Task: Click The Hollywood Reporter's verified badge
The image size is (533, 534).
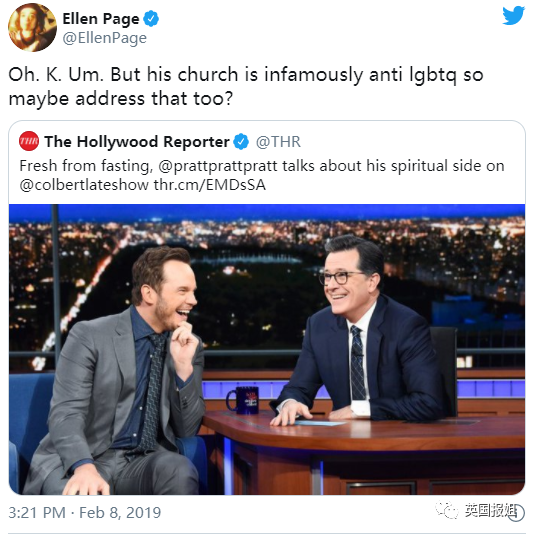Action: tap(241, 141)
